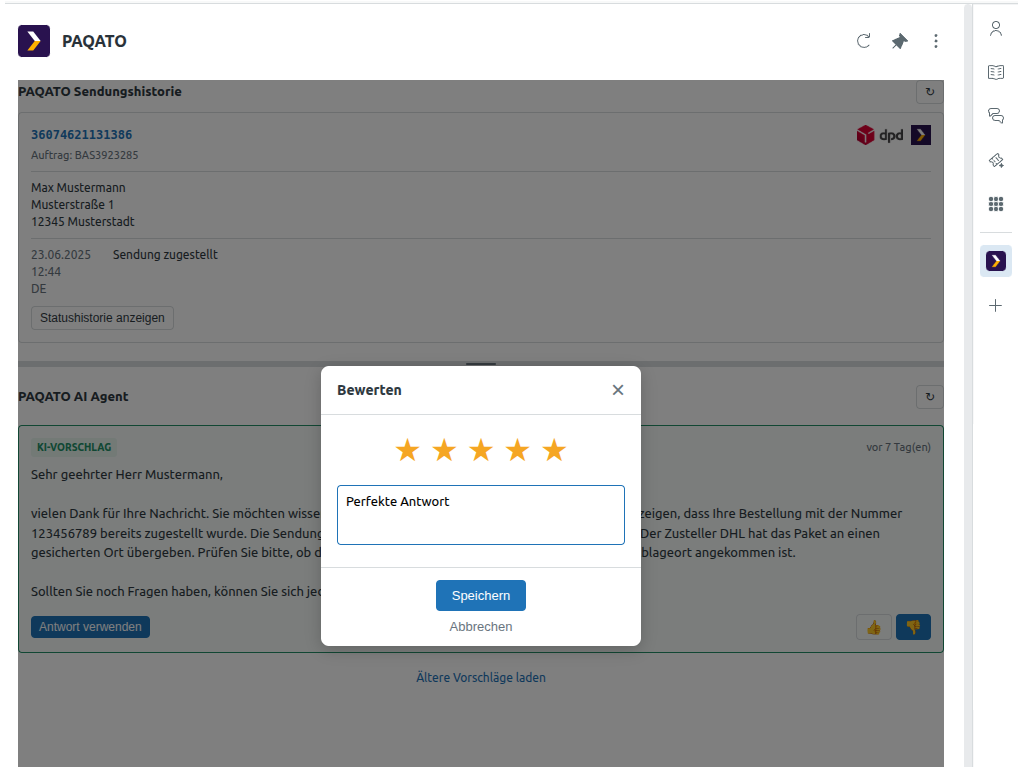Screen dimensions: 1024x768
Task: Load older suggestions via Ältere Vorschläge laden
Action: [x=481, y=678]
